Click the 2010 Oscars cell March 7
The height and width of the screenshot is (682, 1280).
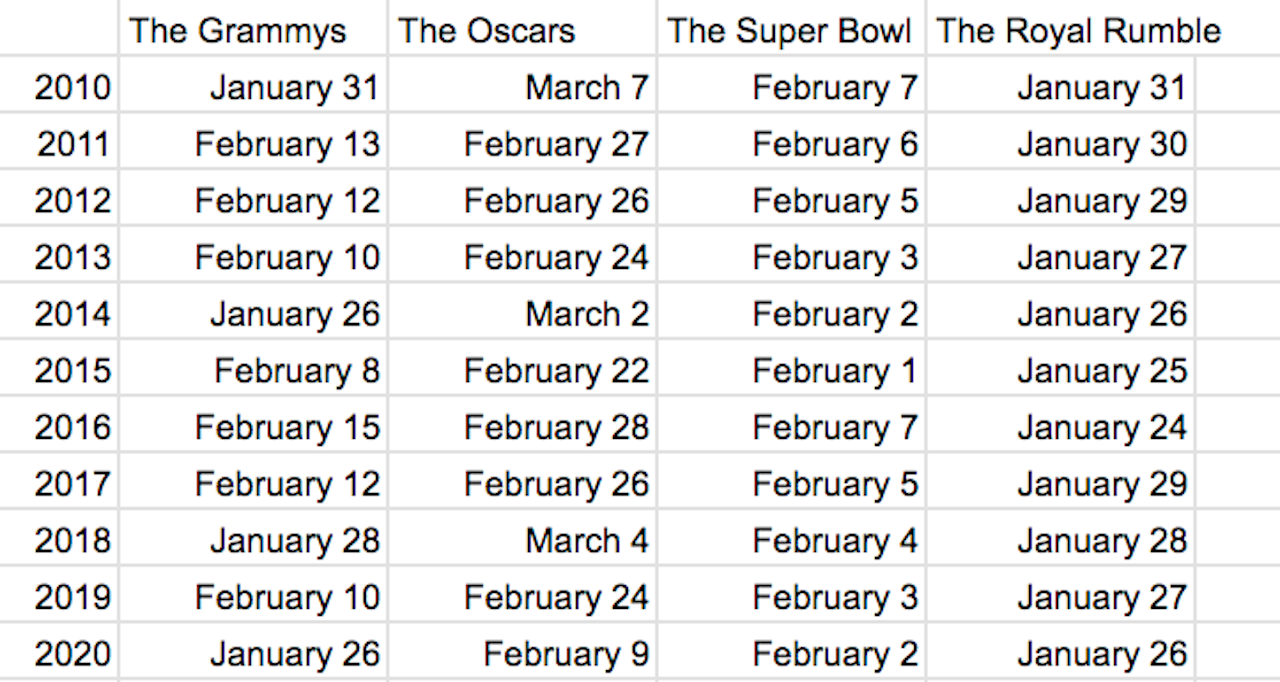pos(522,88)
